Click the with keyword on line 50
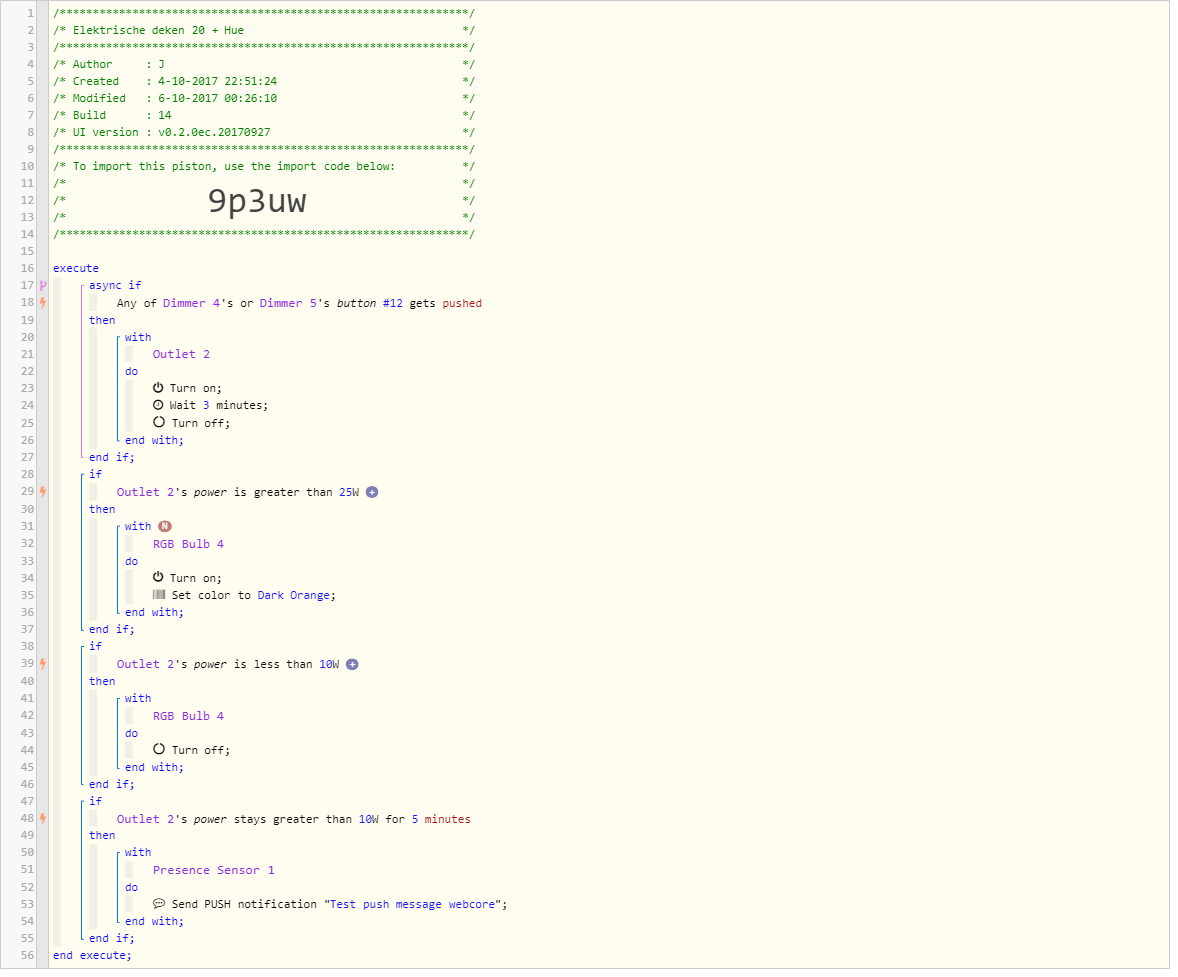 (138, 852)
